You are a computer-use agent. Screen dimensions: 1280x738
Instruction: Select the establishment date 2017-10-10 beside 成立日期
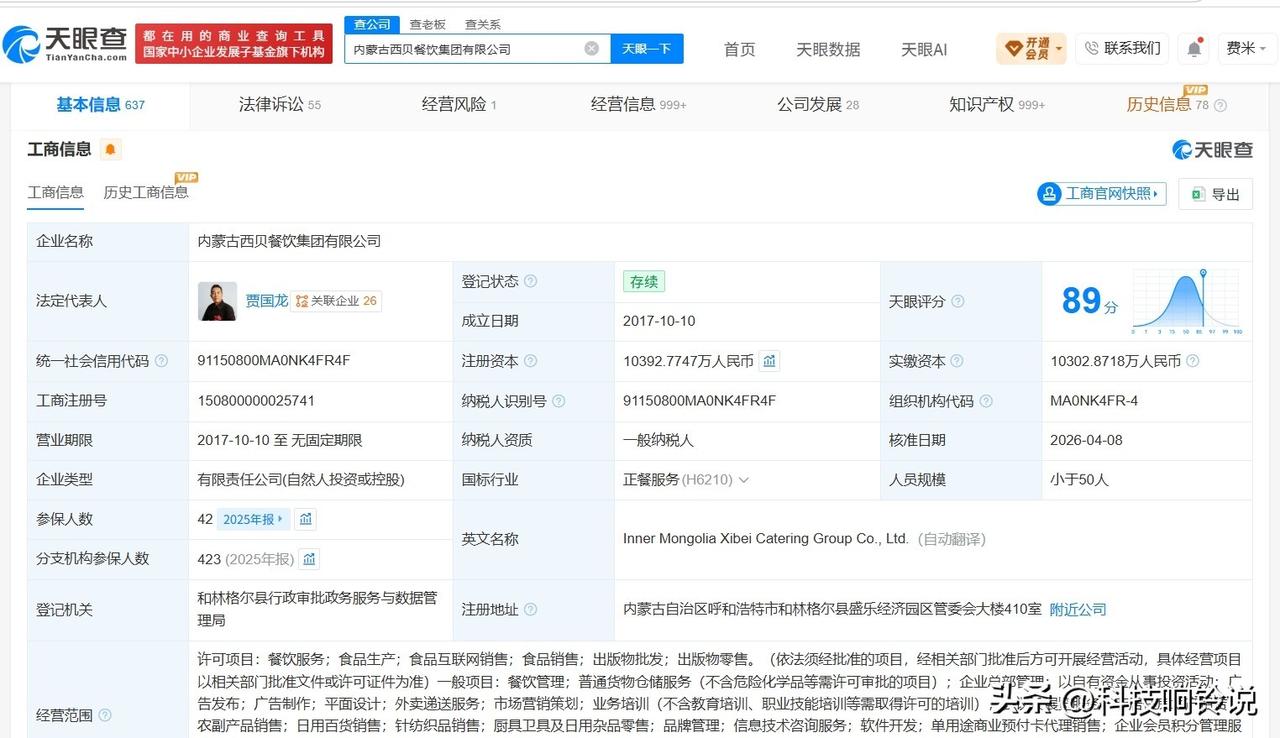(x=659, y=321)
